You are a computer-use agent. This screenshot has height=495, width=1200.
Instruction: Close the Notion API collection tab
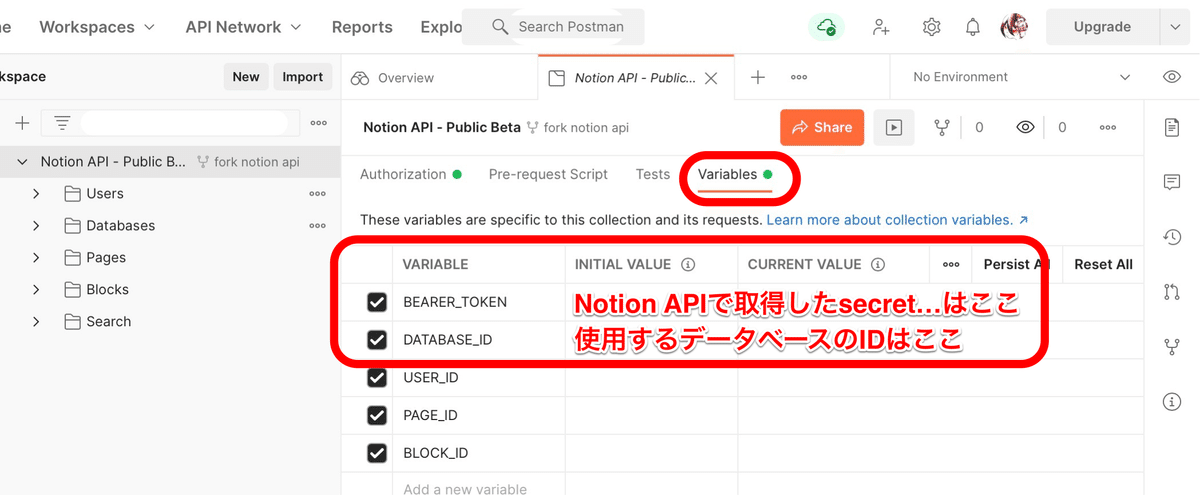pos(711,78)
